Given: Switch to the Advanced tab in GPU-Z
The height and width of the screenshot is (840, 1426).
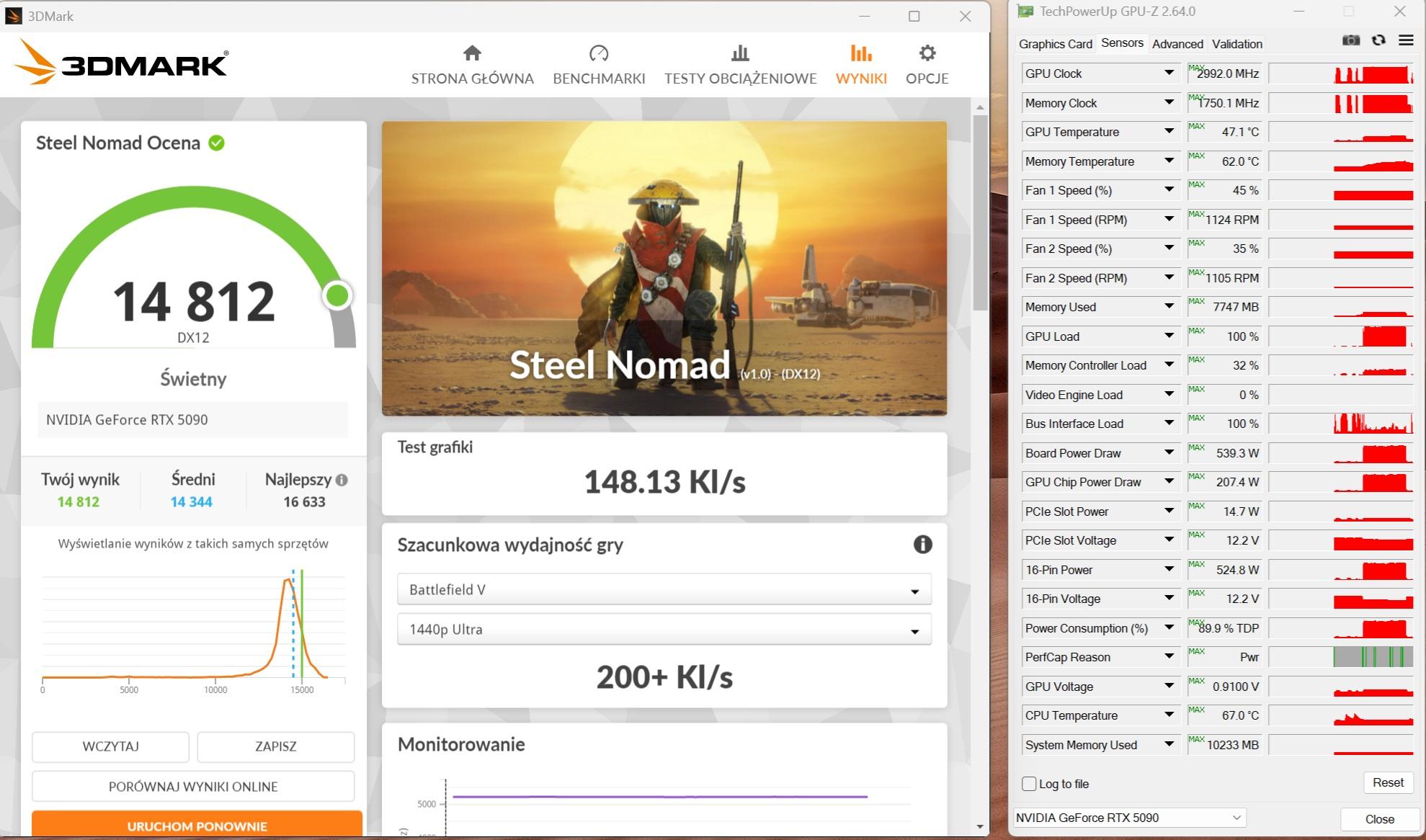Looking at the screenshot, I should tap(1177, 44).
